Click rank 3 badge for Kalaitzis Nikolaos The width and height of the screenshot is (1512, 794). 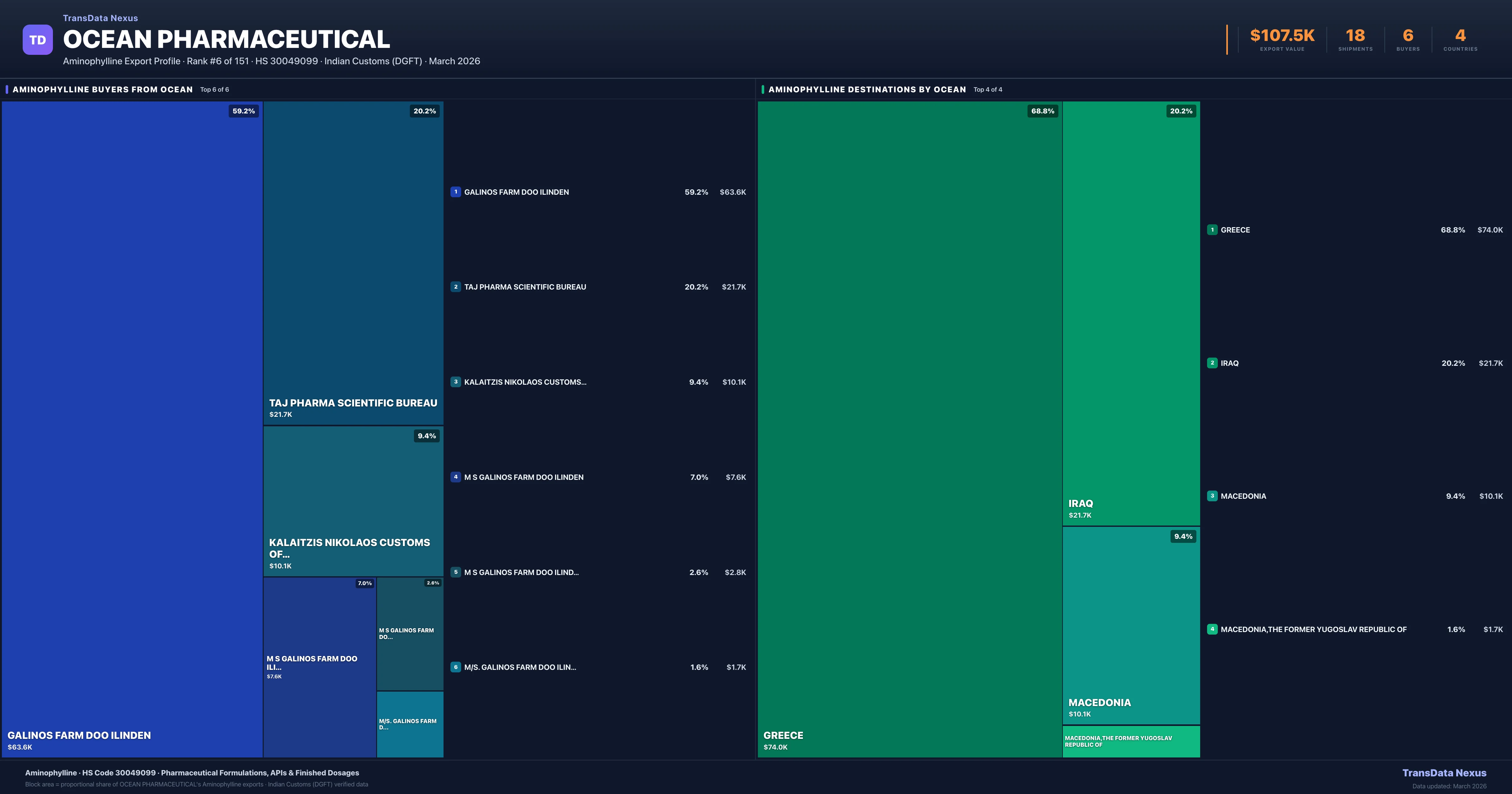coord(455,382)
